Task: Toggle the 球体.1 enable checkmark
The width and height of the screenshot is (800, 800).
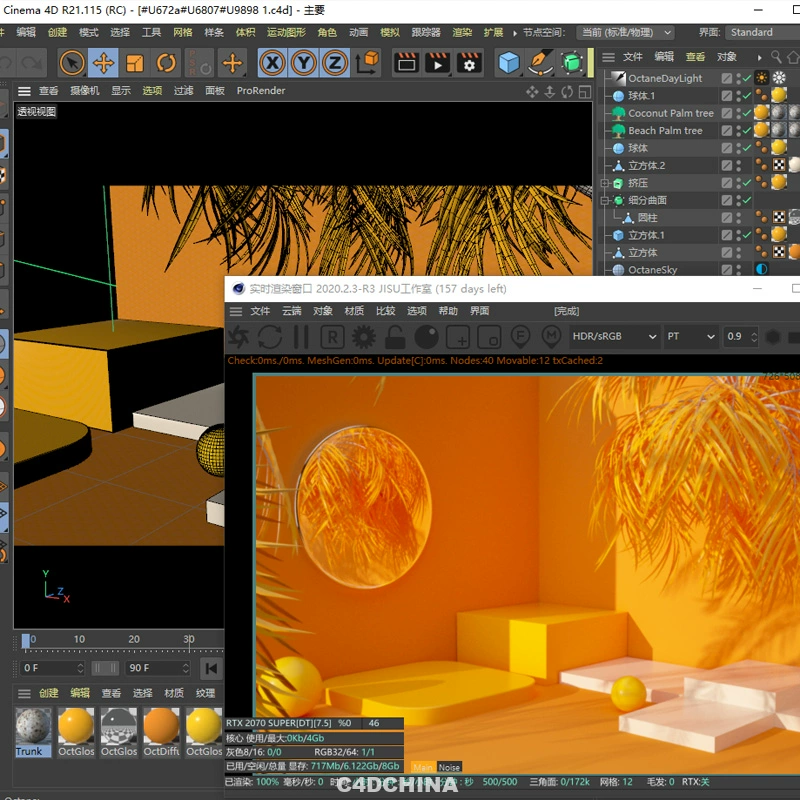Action: coord(747,96)
